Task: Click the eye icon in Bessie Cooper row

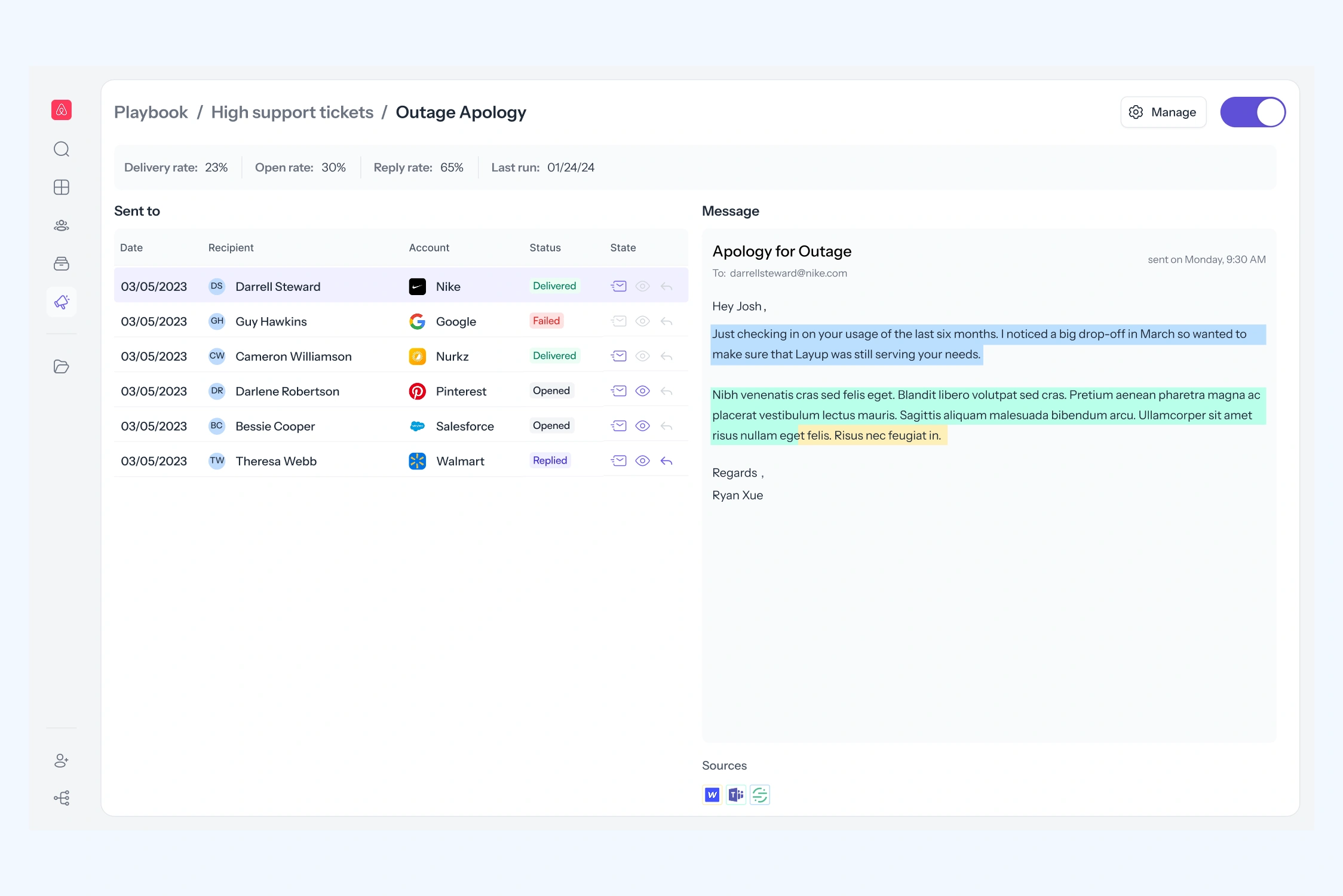Action: 642,426
